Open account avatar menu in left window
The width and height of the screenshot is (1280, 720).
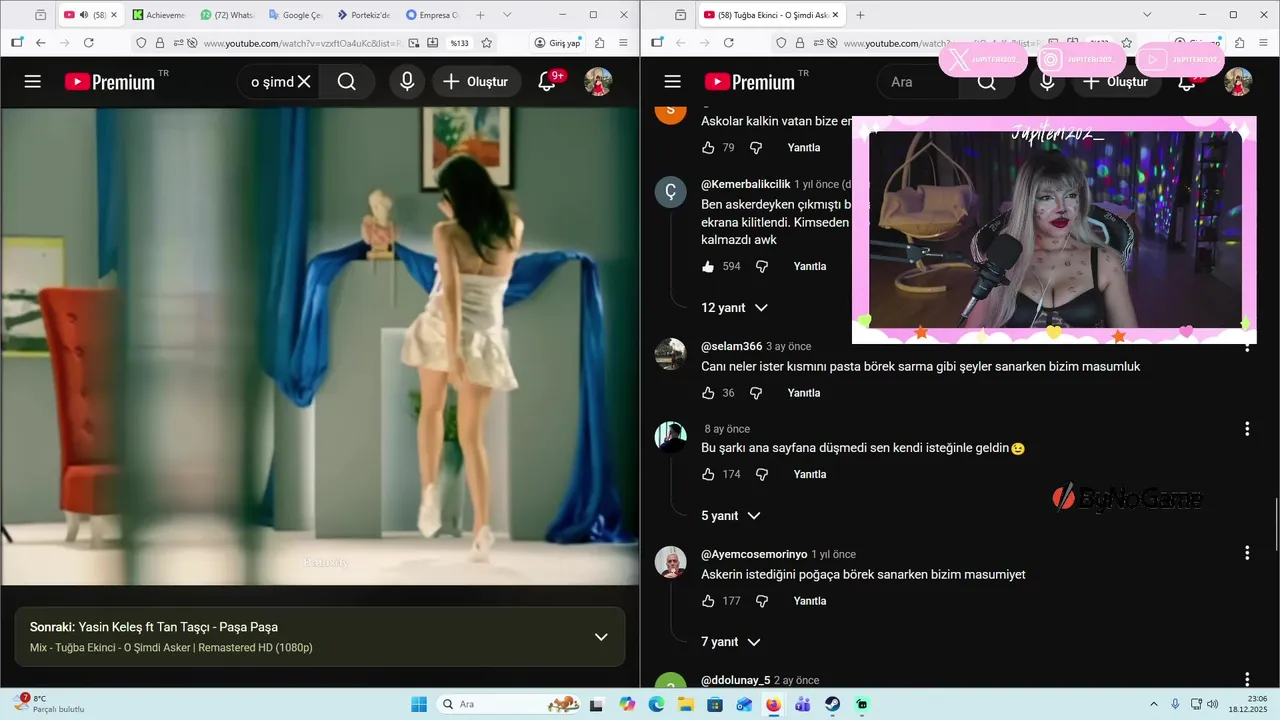(x=598, y=82)
